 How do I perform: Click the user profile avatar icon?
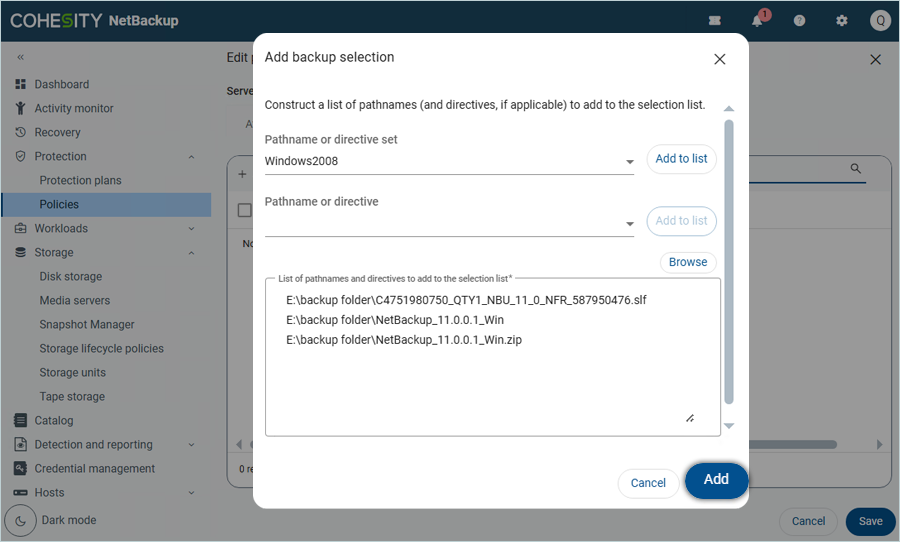879,21
